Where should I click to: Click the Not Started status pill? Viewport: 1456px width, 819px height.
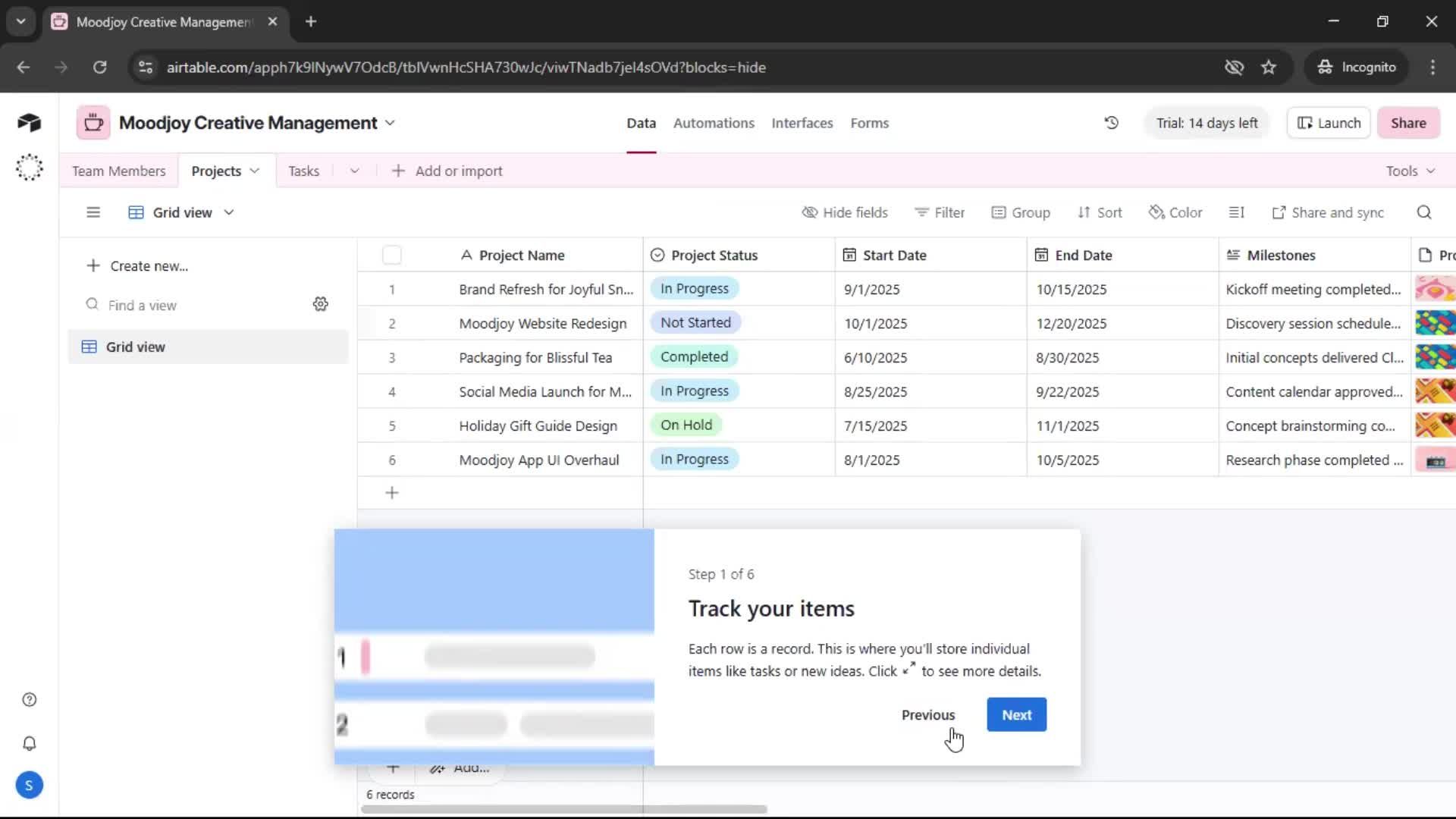click(x=695, y=323)
